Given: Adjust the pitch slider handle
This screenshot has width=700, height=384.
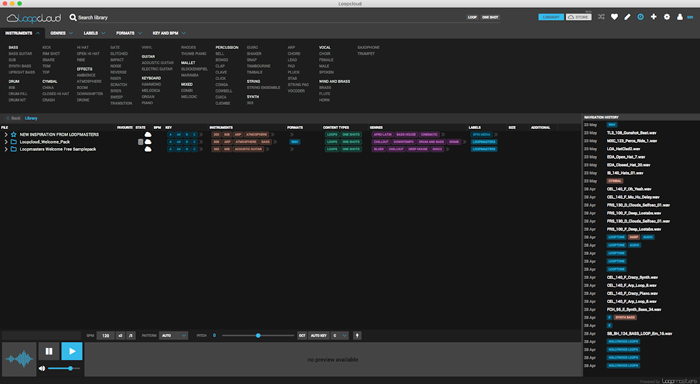Looking at the screenshot, I should click(x=258, y=335).
